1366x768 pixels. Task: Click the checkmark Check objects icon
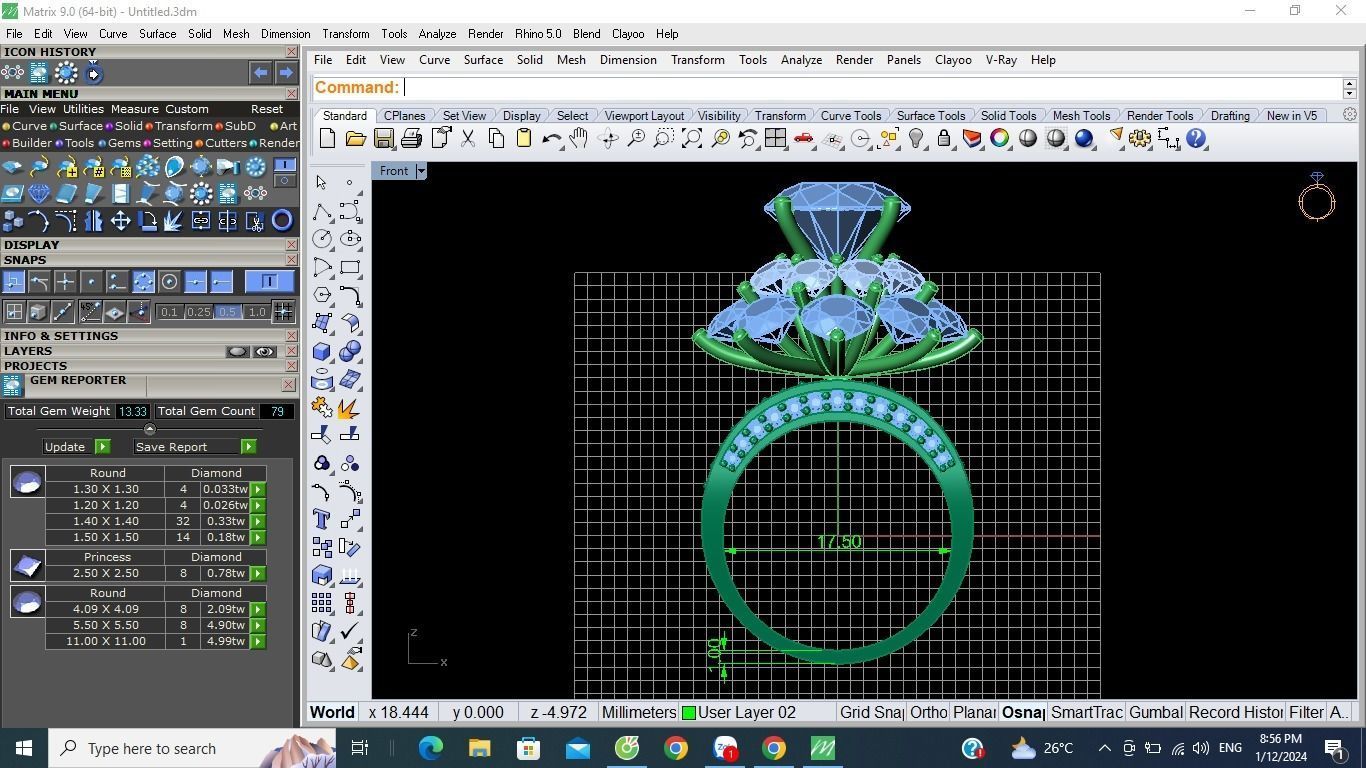[350, 631]
